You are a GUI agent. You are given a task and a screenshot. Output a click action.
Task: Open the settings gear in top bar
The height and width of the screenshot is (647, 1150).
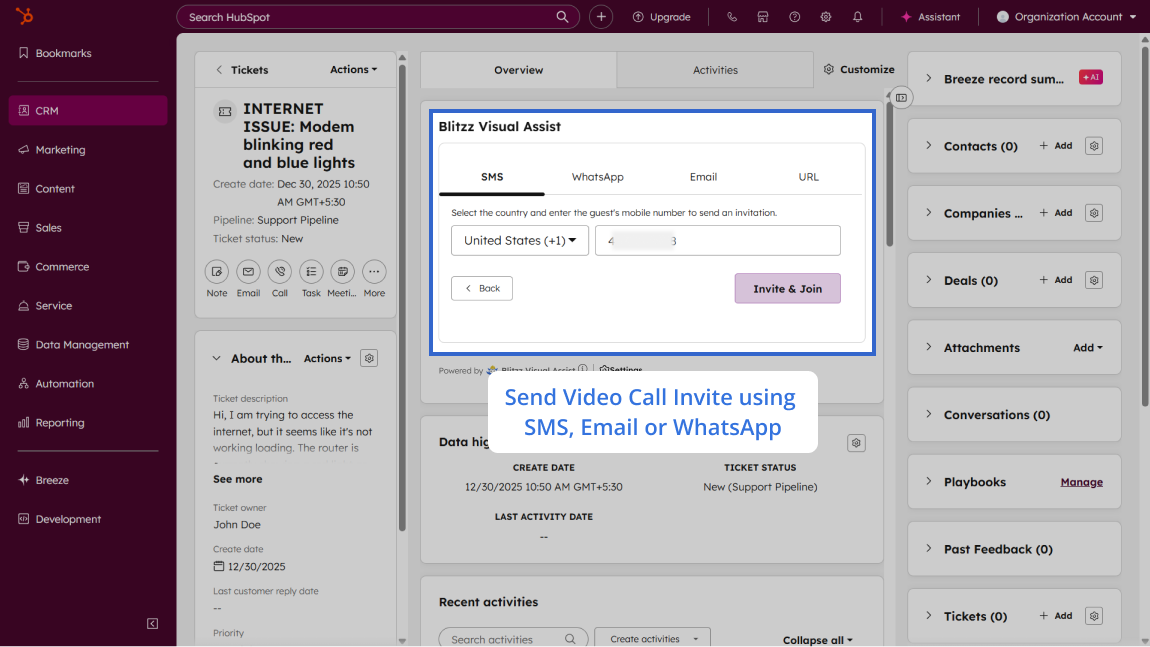tap(826, 17)
